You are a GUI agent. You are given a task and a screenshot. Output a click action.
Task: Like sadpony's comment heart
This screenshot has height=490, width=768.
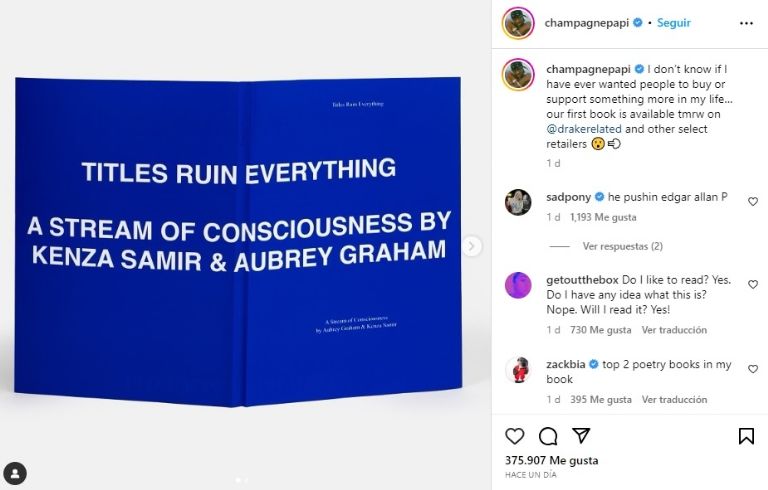(753, 201)
